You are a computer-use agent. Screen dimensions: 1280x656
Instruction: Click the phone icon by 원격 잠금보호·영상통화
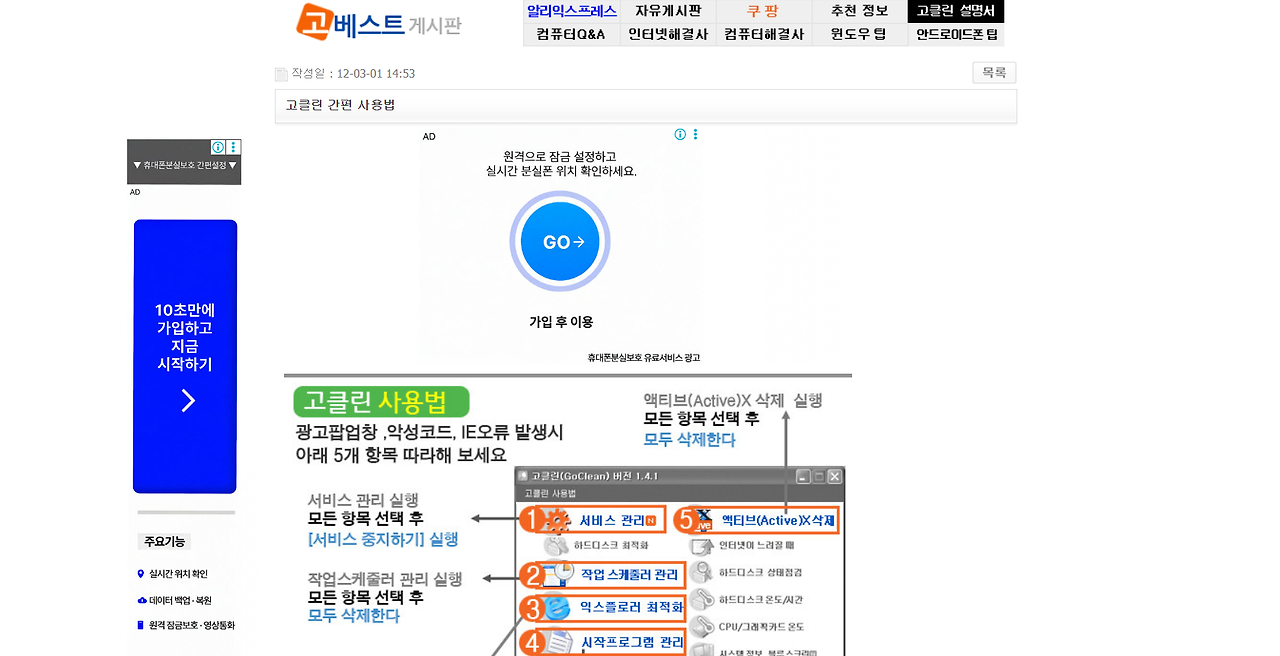141,625
